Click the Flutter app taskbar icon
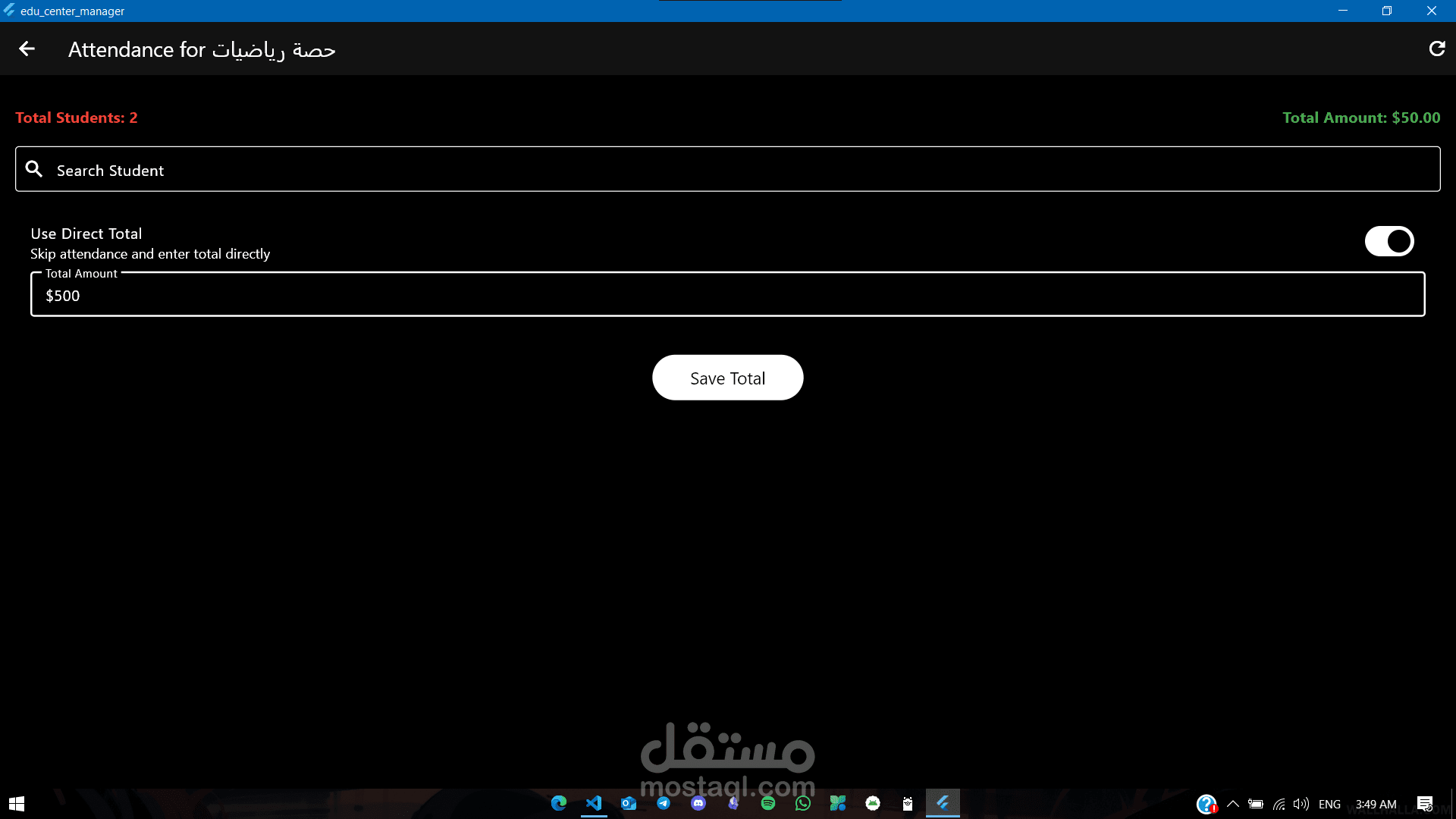 click(943, 803)
